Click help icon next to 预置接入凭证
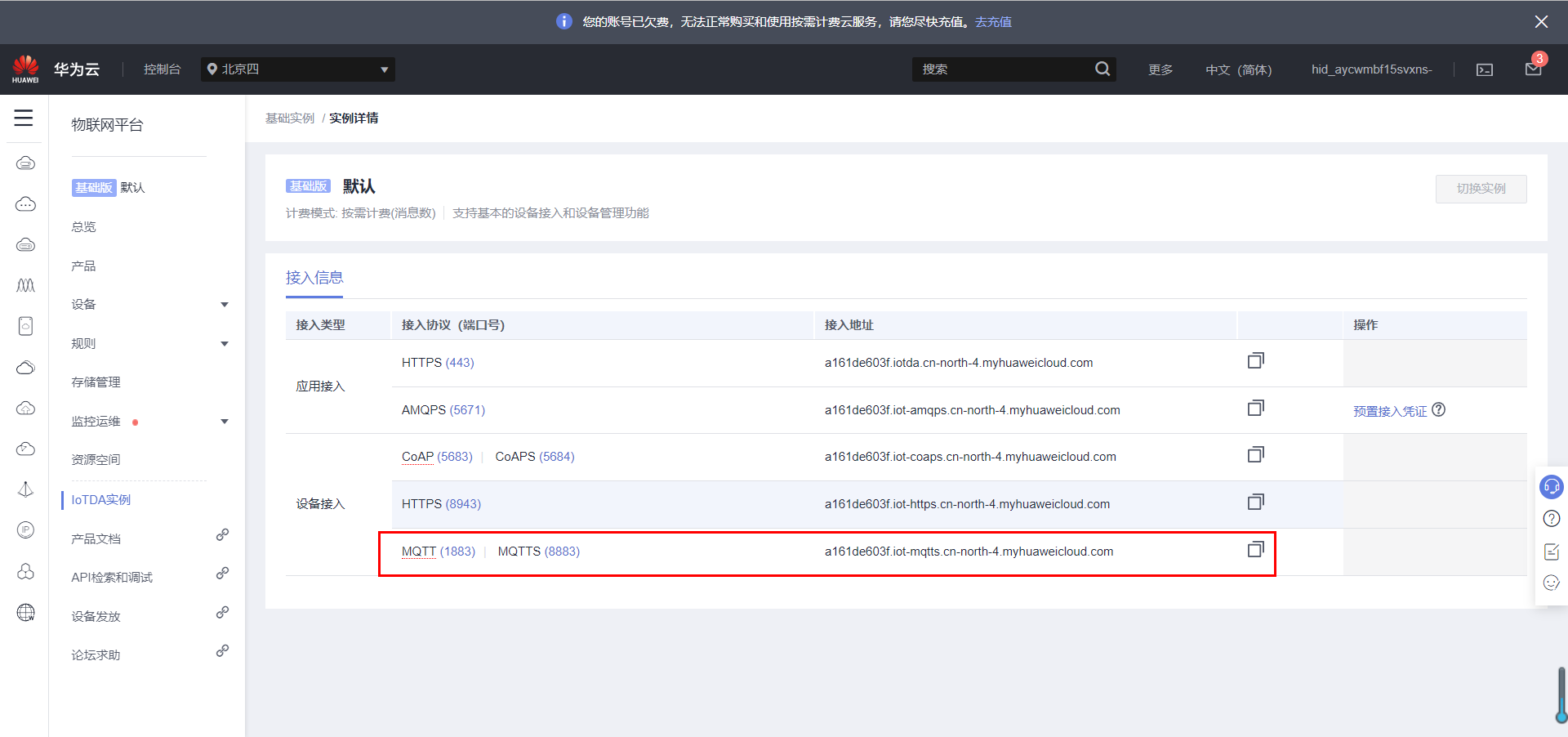 pyautogui.click(x=1439, y=410)
